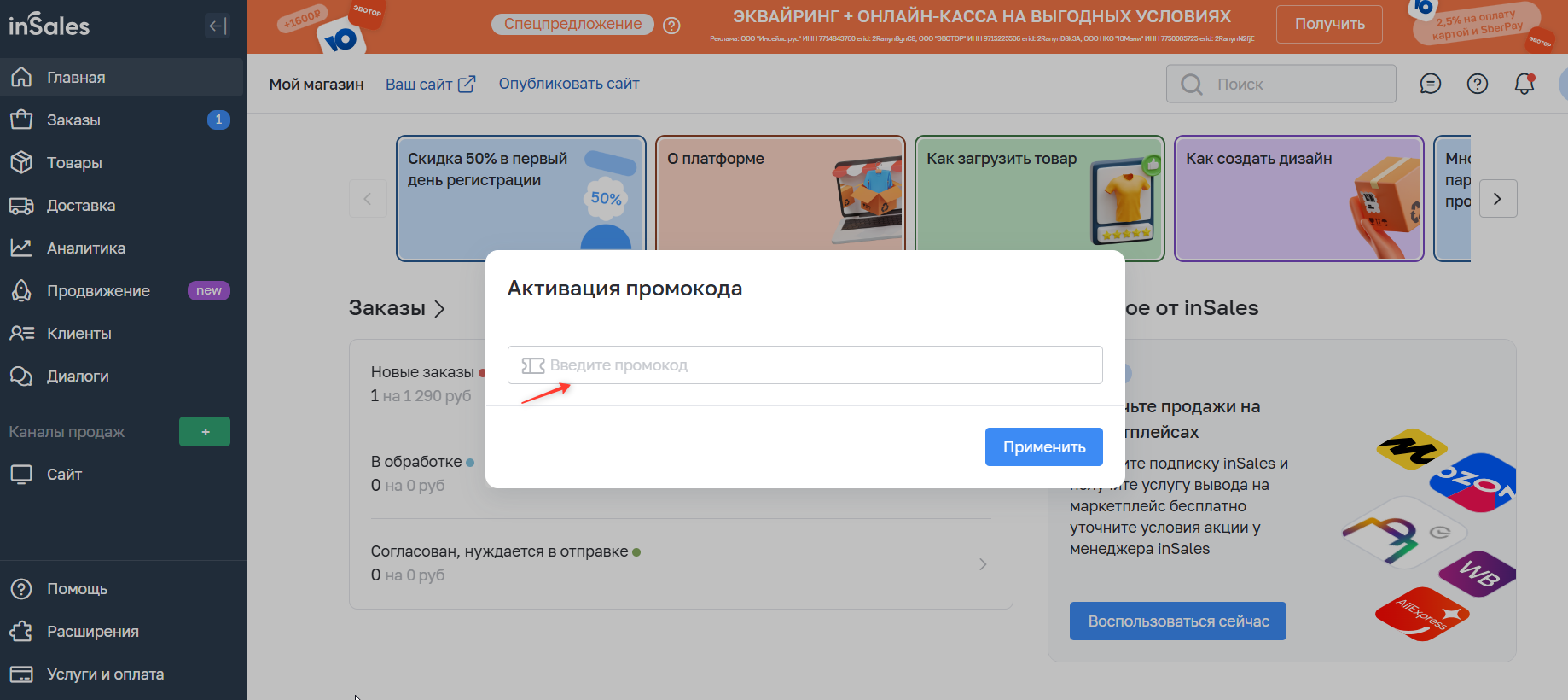This screenshot has width=1568, height=700.
Task: Click the question mark icon beside Помощь
Action: tap(21, 589)
